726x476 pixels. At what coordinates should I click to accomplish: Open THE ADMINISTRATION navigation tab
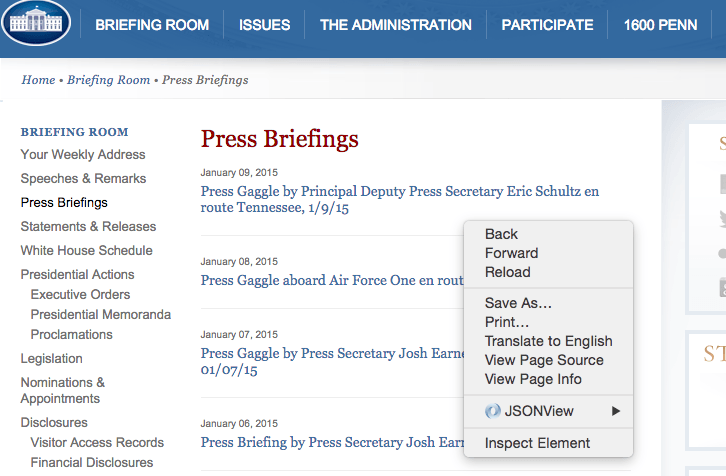(x=395, y=25)
